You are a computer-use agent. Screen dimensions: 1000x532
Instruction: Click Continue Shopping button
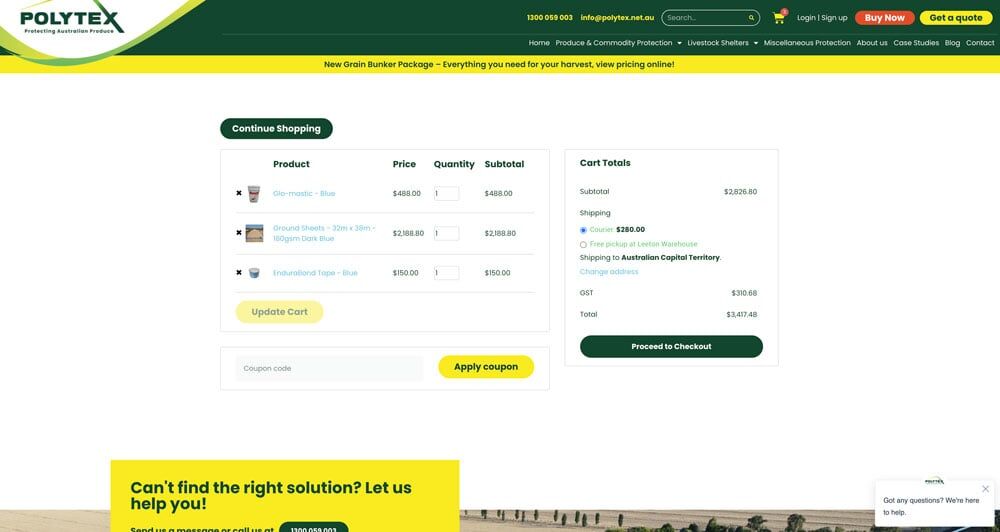[x=276, y=128]
